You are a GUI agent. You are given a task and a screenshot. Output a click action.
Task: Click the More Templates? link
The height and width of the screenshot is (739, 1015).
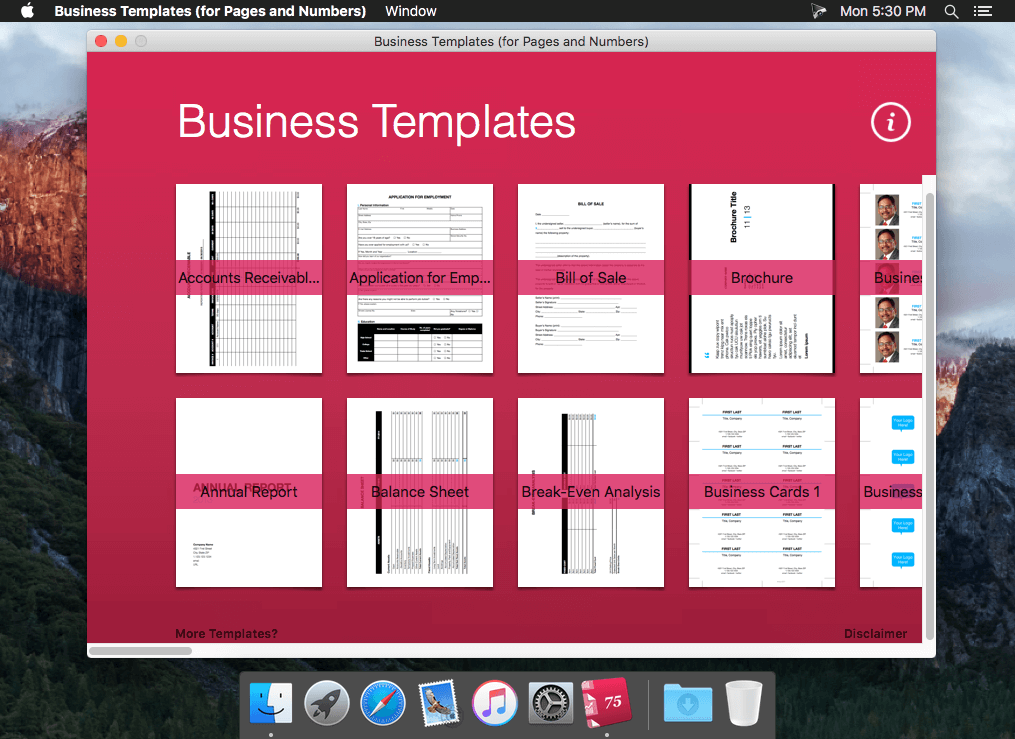(226, 633)
